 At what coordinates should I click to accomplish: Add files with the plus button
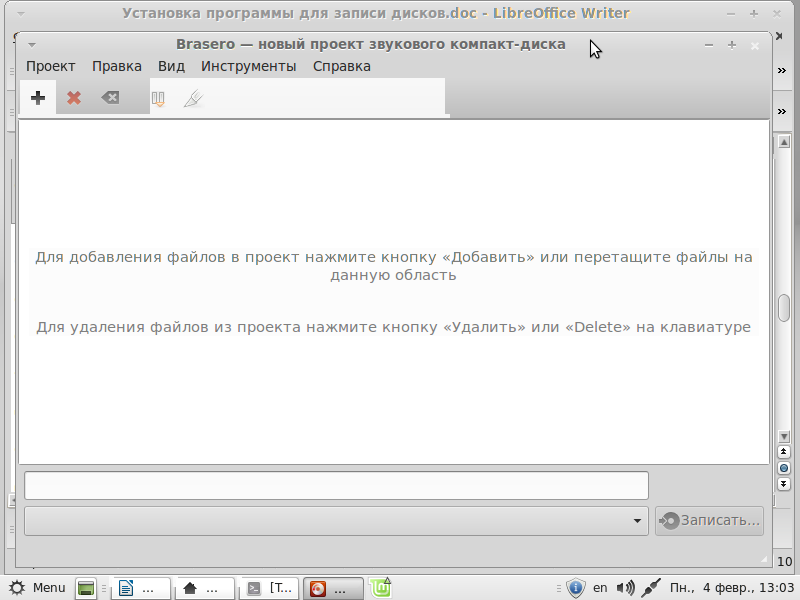(x=38, y=97)
